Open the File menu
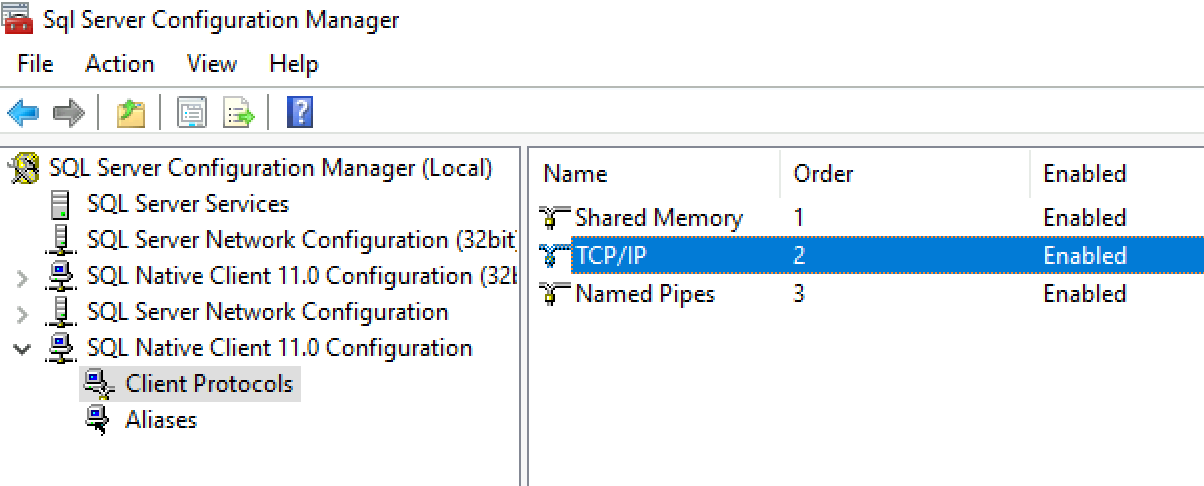1204x486 pixels. [x=35, y=64]
